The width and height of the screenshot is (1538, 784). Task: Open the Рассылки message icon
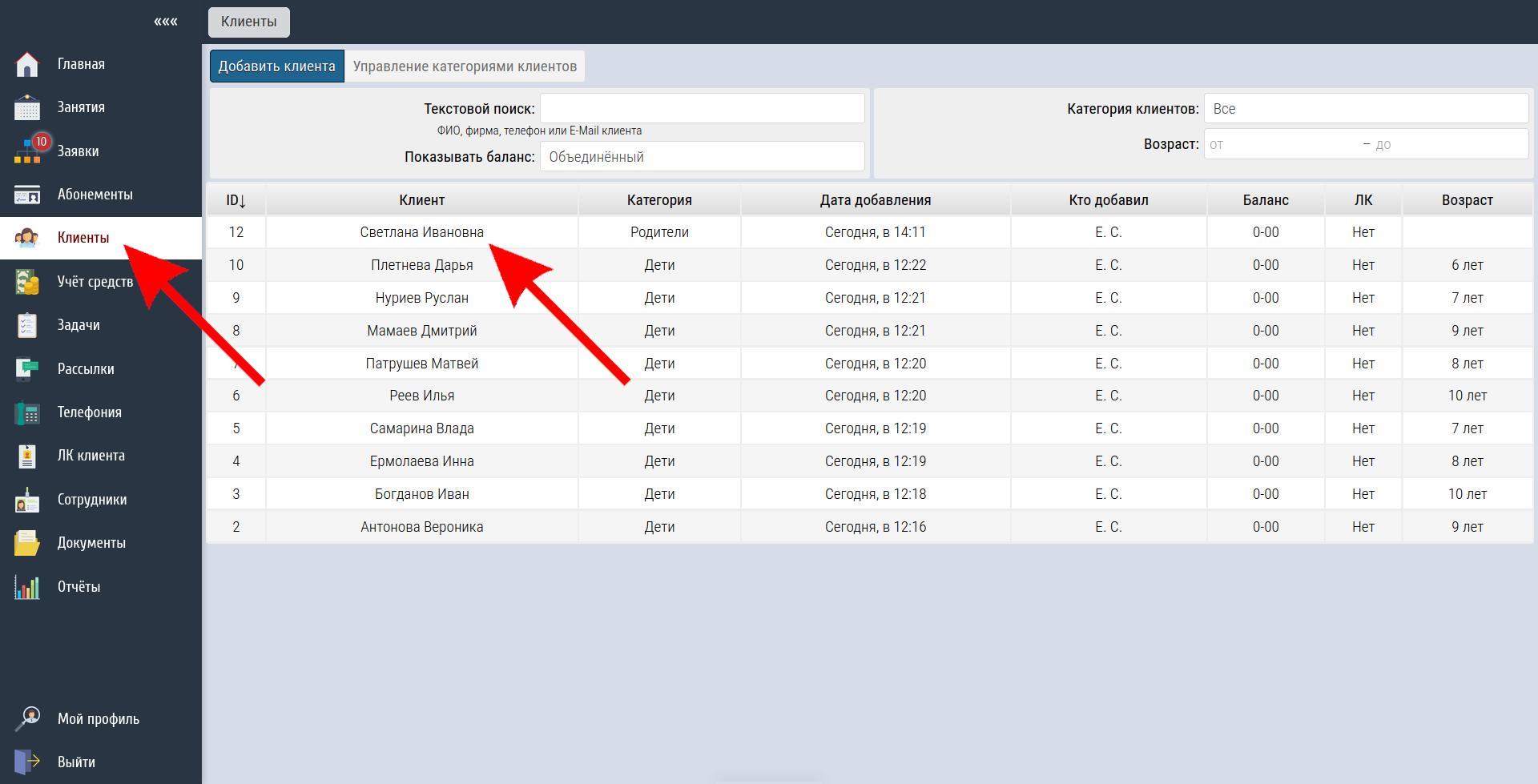(27, 368)
